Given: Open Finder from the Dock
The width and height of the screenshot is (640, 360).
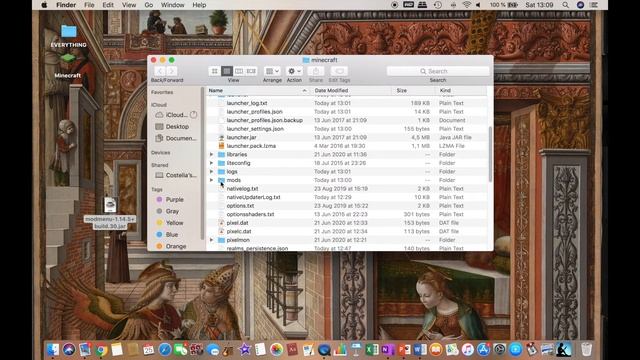Looking at the screenshot, I should point(53,350).
